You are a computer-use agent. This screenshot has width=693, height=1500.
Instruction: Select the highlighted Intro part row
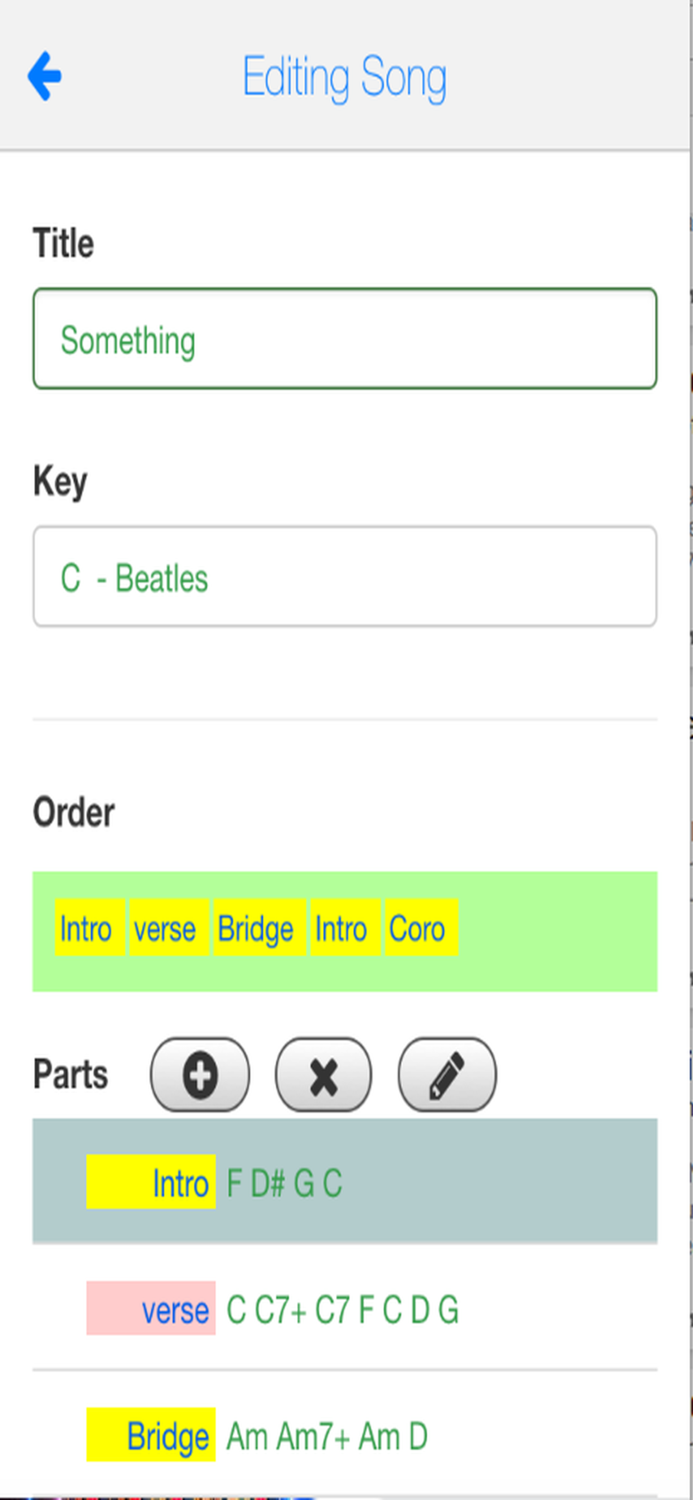click(345, 1181)
